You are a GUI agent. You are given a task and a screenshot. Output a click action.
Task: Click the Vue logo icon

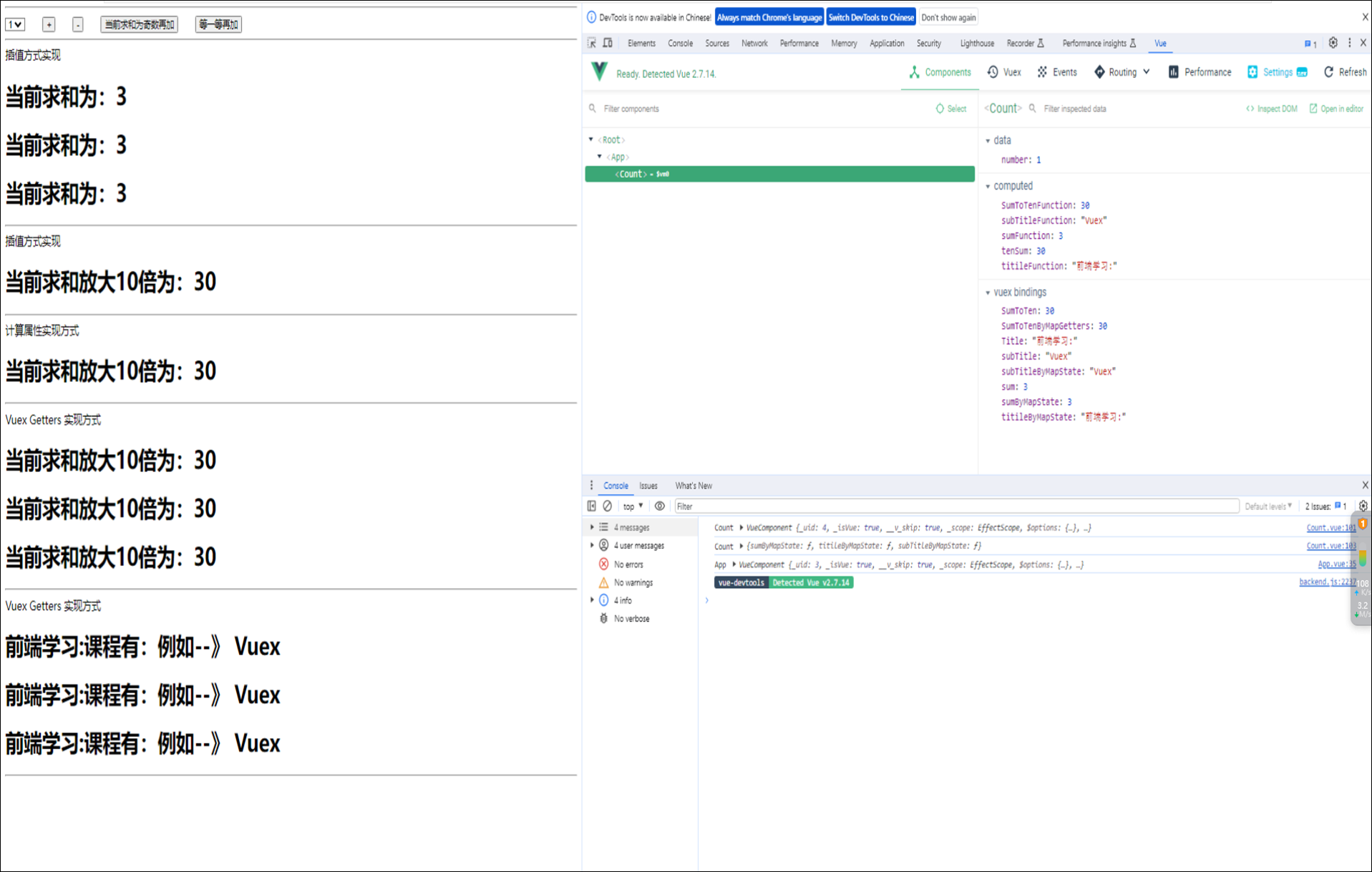tap(600, 72)
